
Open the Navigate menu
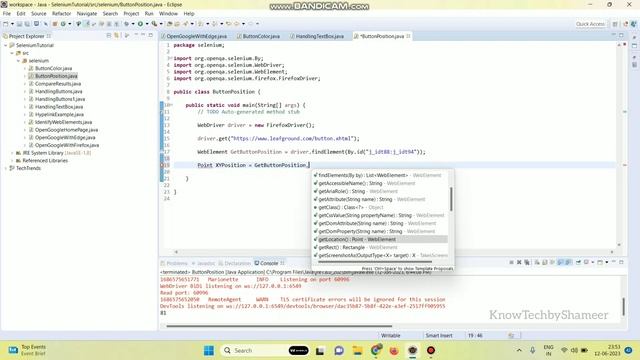[87, 13]
